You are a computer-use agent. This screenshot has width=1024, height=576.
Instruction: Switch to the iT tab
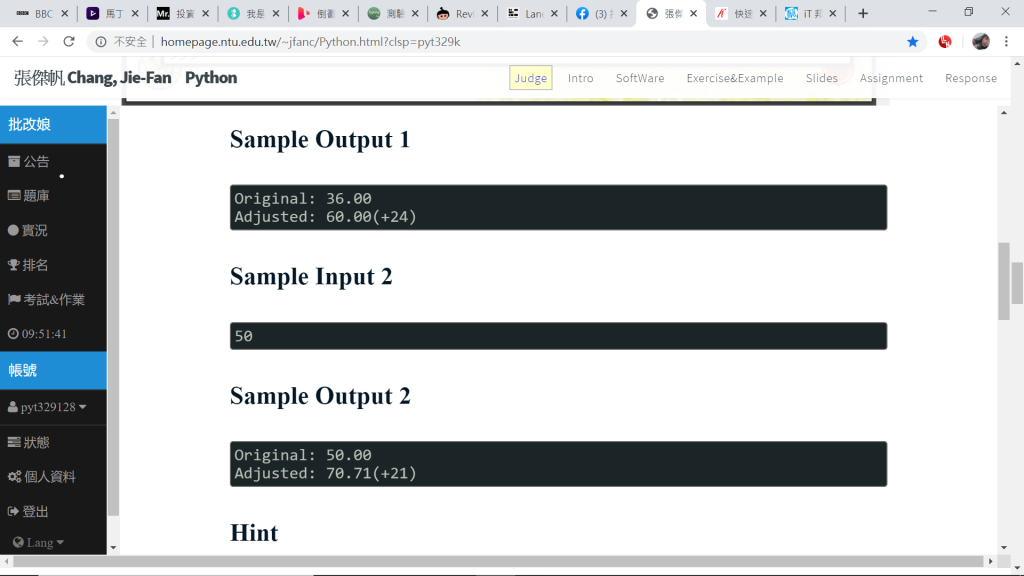click(x=810, y=13)
